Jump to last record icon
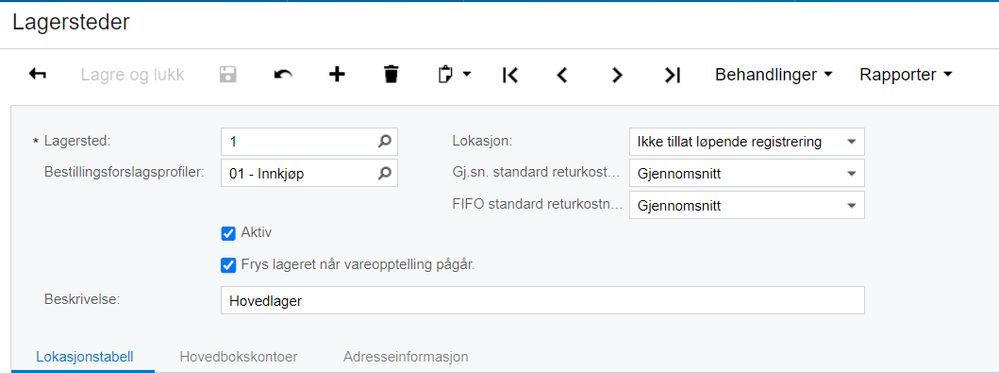 point(672,75)
